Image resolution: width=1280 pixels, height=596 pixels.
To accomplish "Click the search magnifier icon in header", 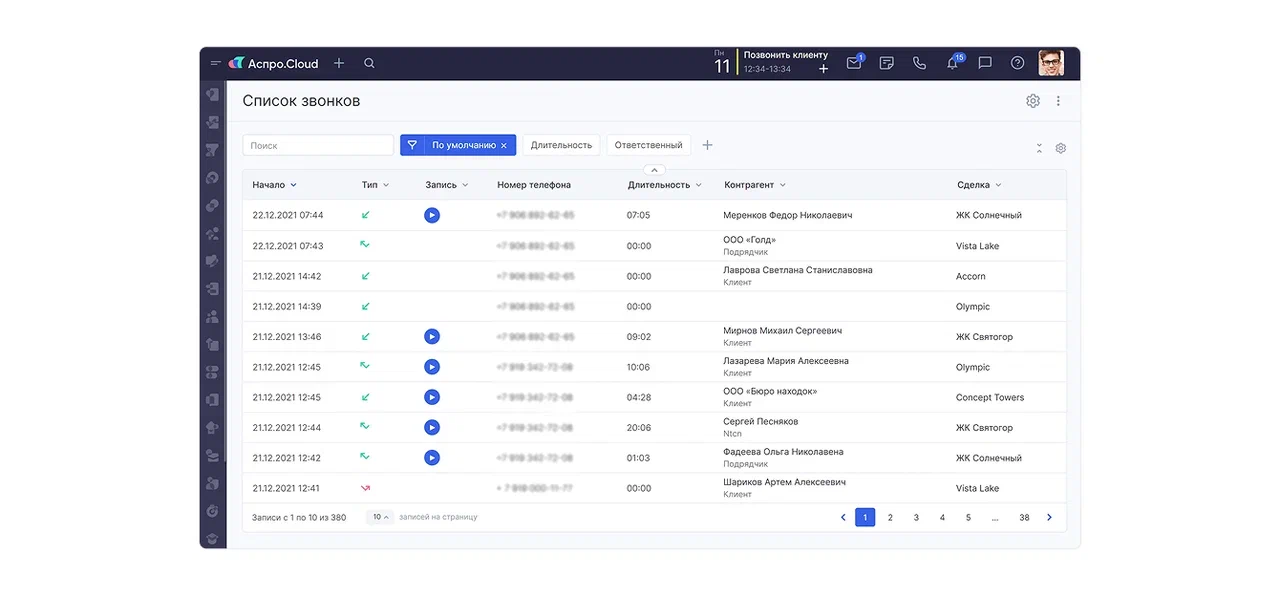I will coord(369,63).
